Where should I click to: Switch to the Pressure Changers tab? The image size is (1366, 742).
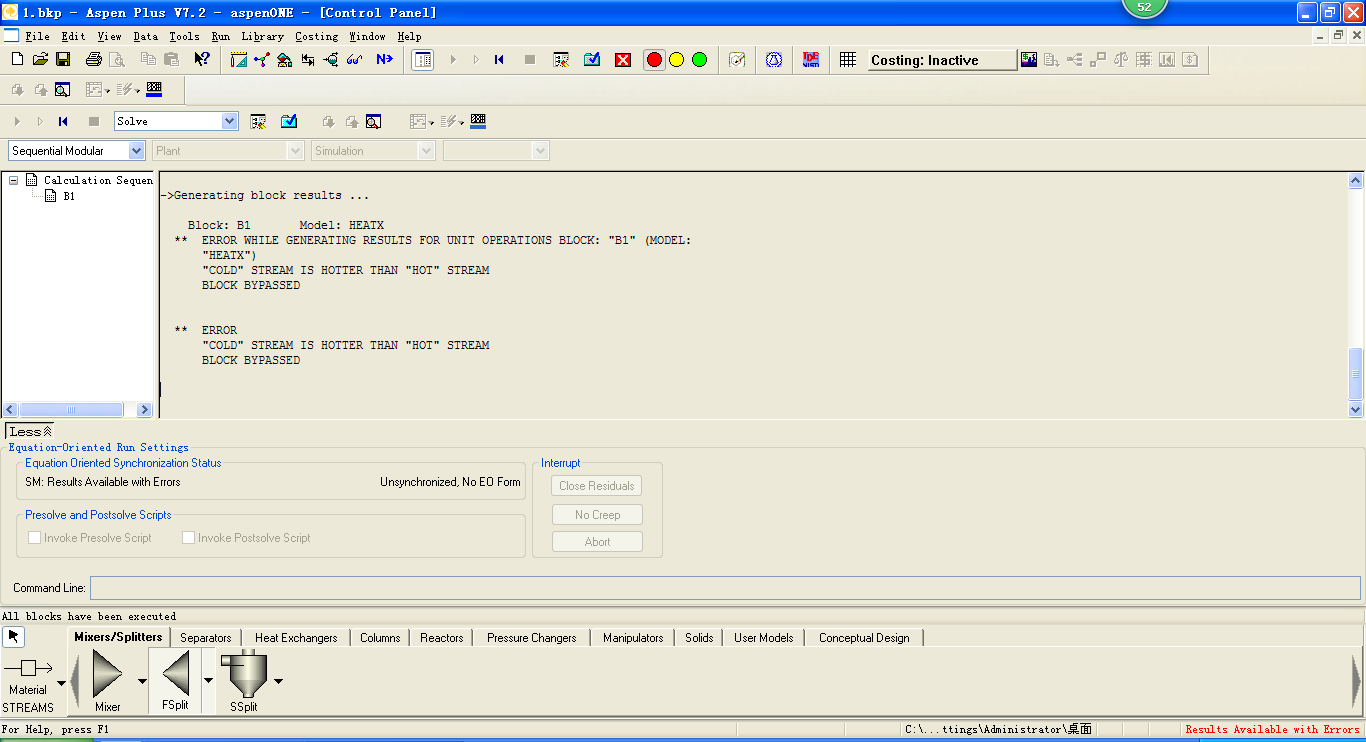532,638
